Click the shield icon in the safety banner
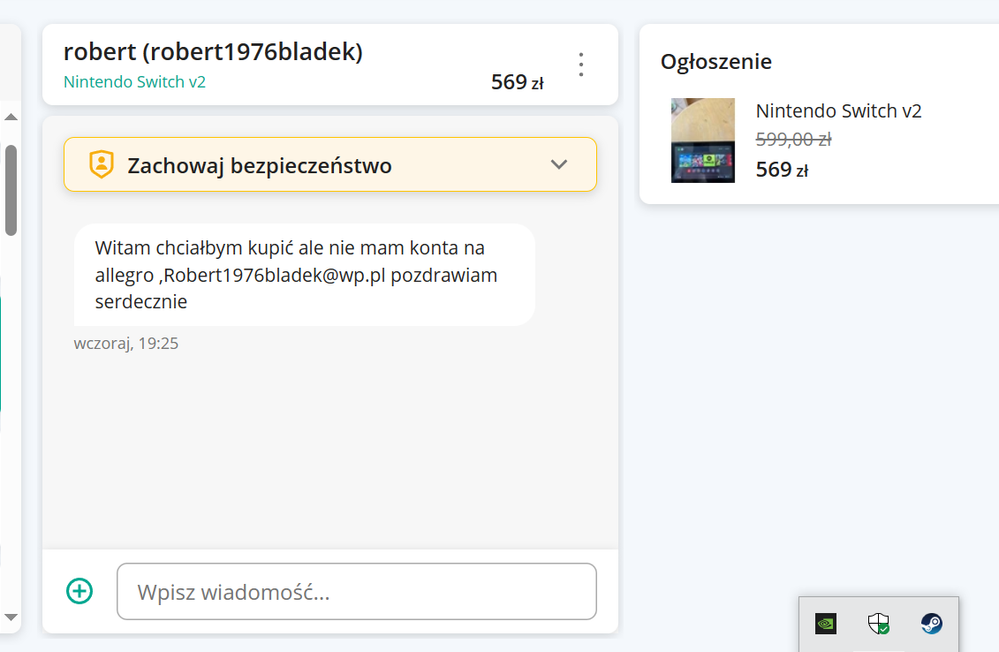The height and width of the screenshot is (652, 999). 101,164
